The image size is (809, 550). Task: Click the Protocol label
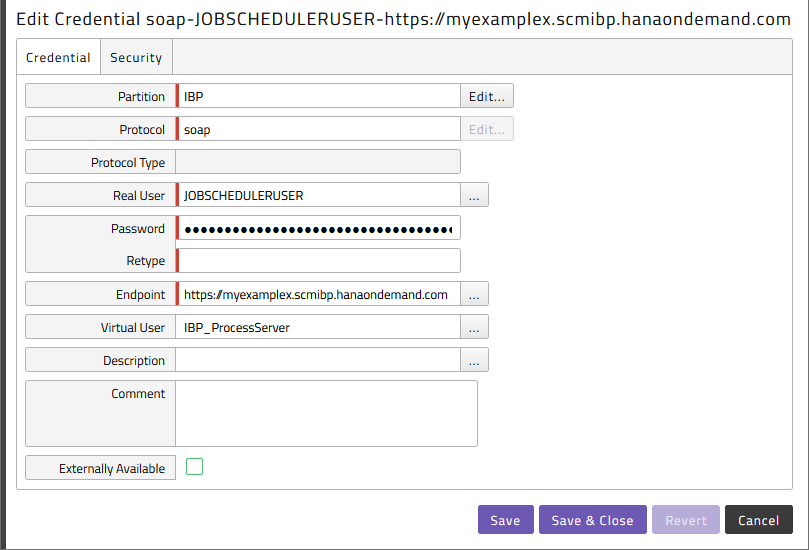pyautogui.click(x=142, y=130)
